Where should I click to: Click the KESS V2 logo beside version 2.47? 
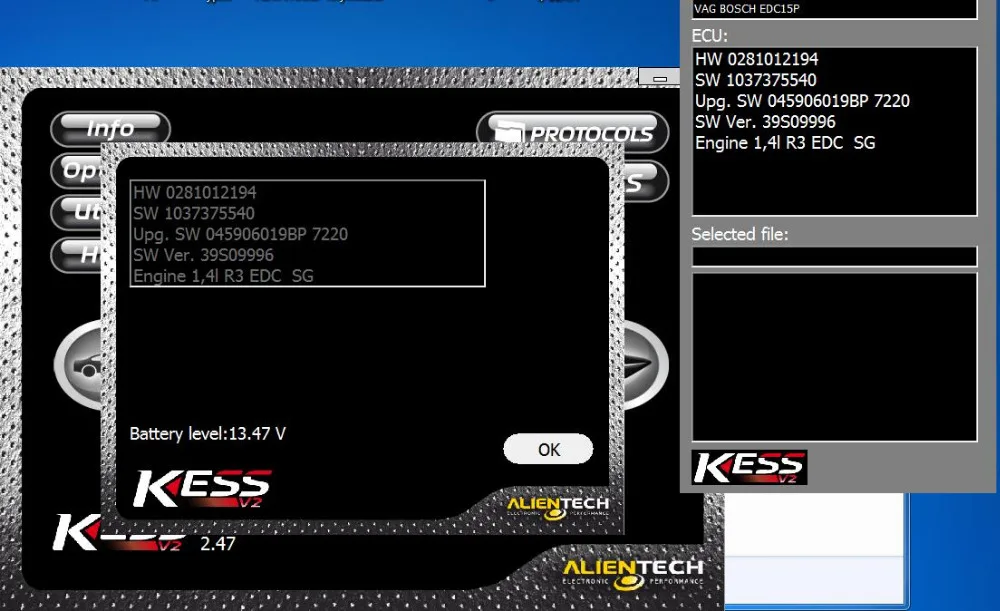pos(119,533)
